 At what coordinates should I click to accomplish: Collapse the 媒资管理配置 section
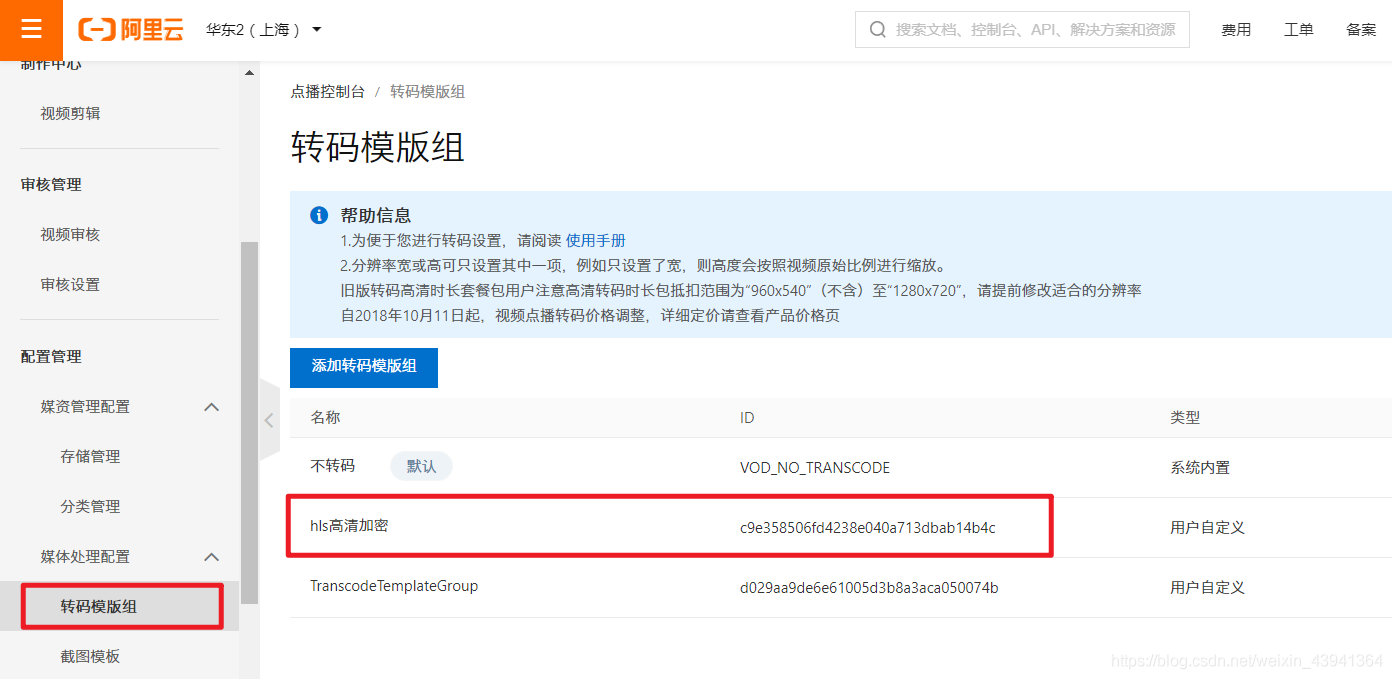point(211,407)
